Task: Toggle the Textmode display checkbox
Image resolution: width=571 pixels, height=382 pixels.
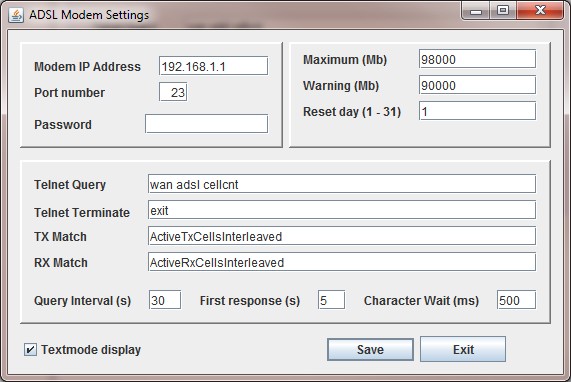Action: click(30, 350)
